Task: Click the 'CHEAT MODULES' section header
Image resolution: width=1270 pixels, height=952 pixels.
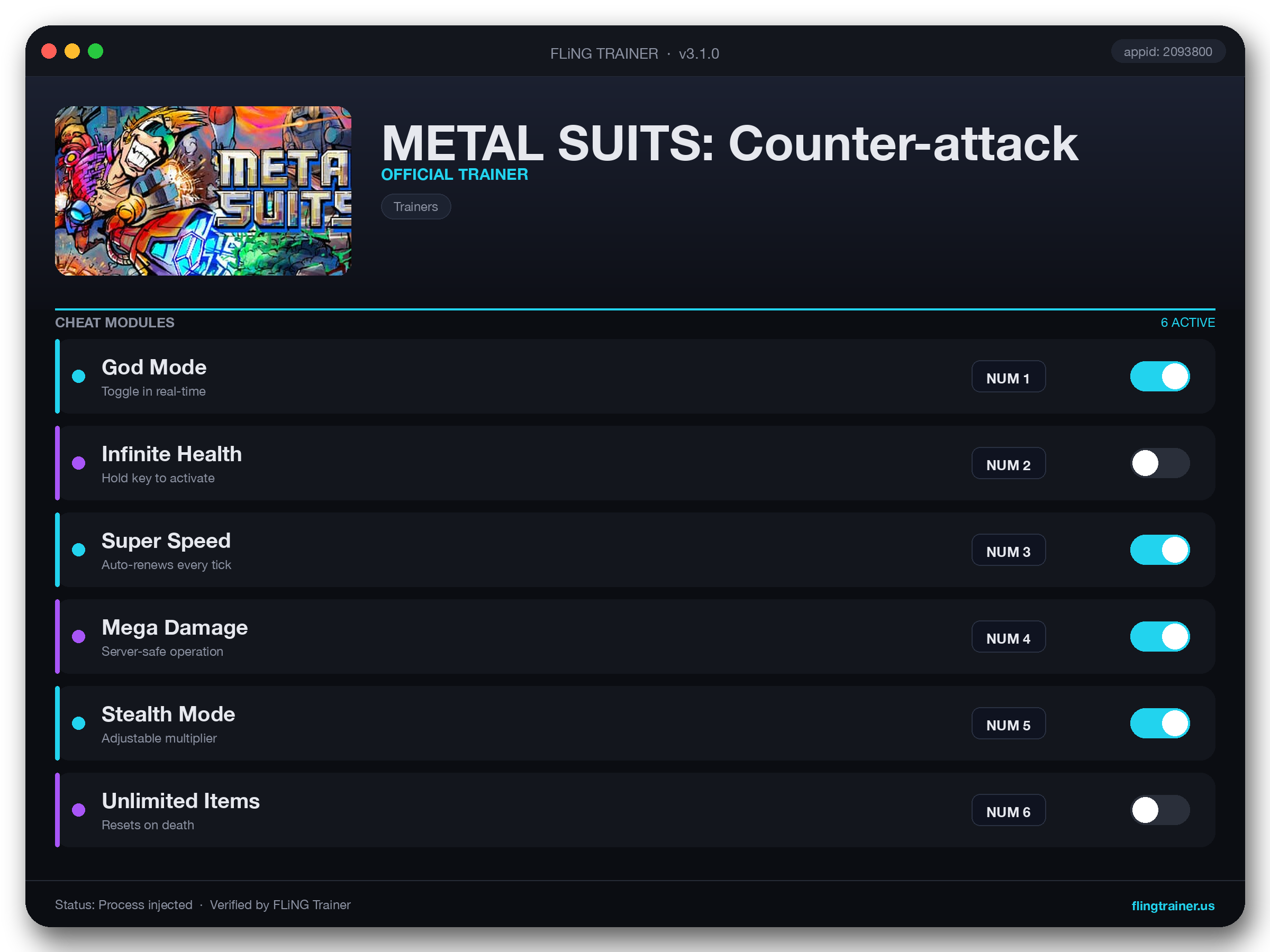Action: 115,323
